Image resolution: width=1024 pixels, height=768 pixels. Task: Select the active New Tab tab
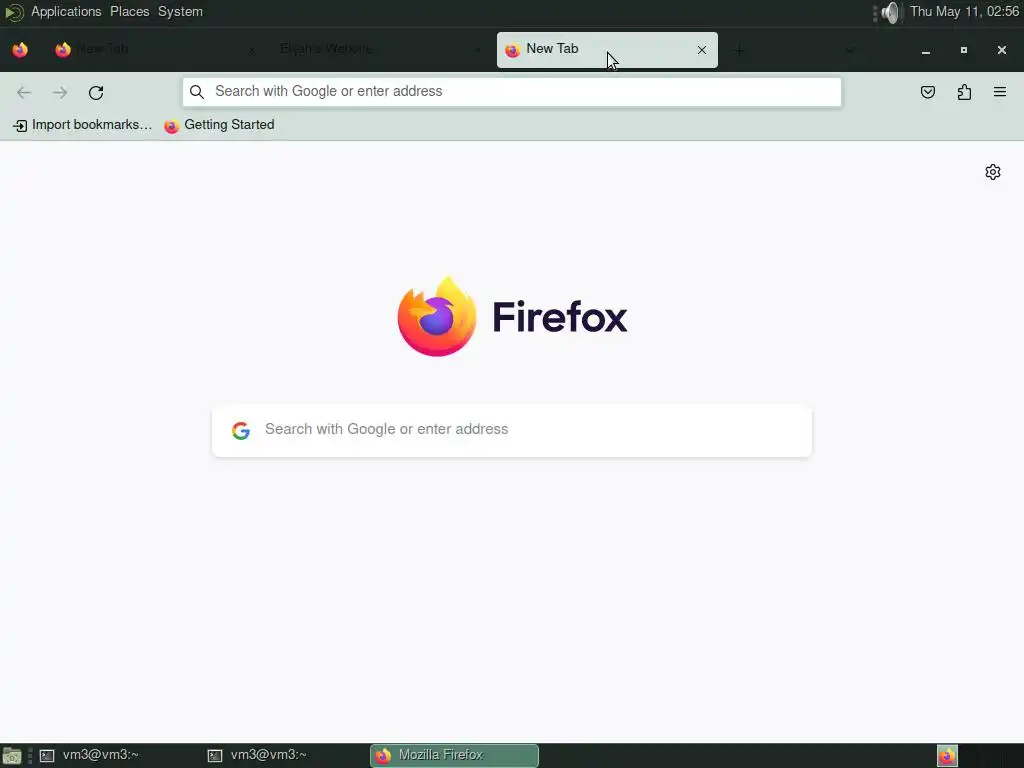coord(607,50)
